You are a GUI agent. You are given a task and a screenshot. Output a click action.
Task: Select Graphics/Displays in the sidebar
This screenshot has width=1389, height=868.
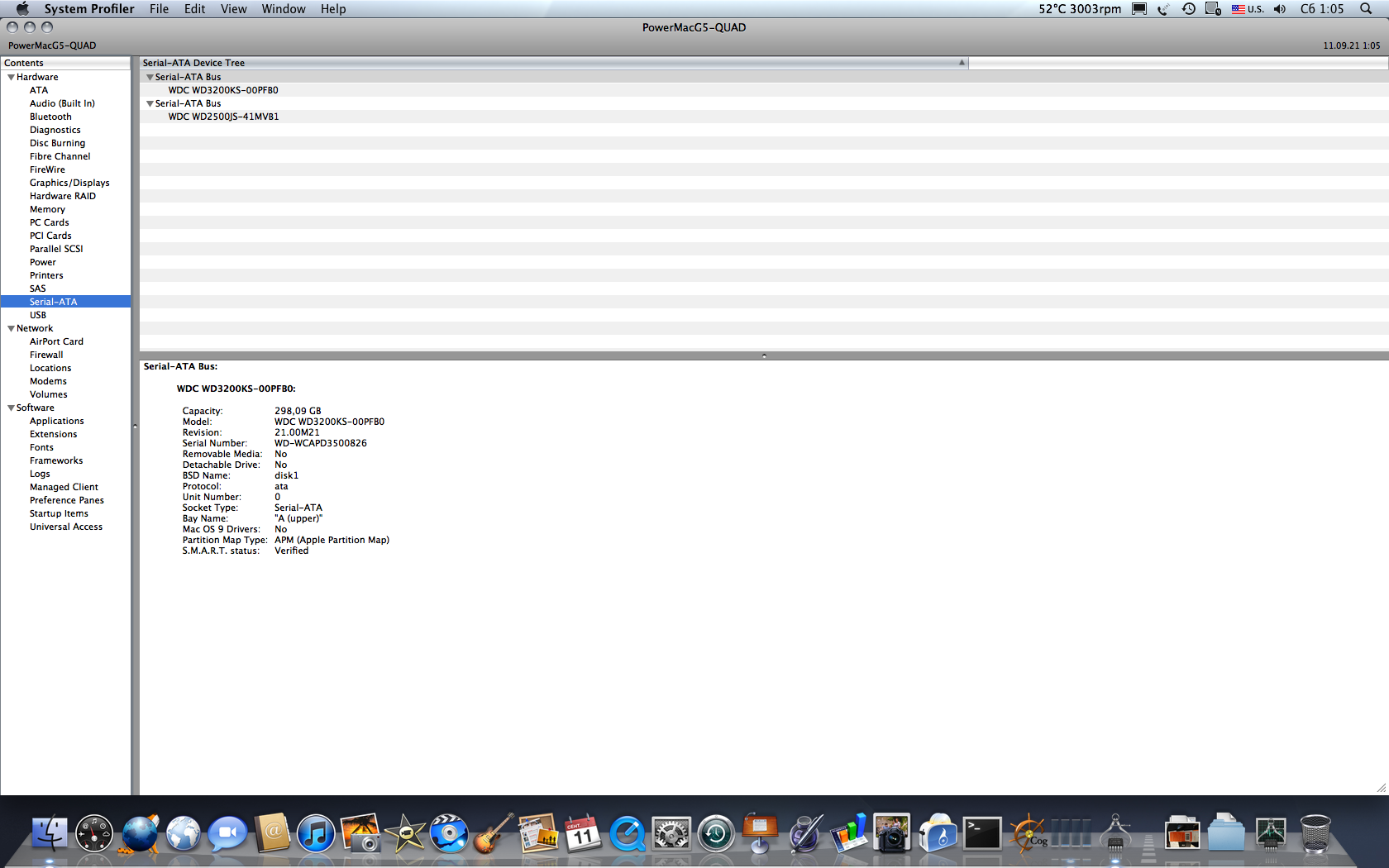tap(69, 183)
